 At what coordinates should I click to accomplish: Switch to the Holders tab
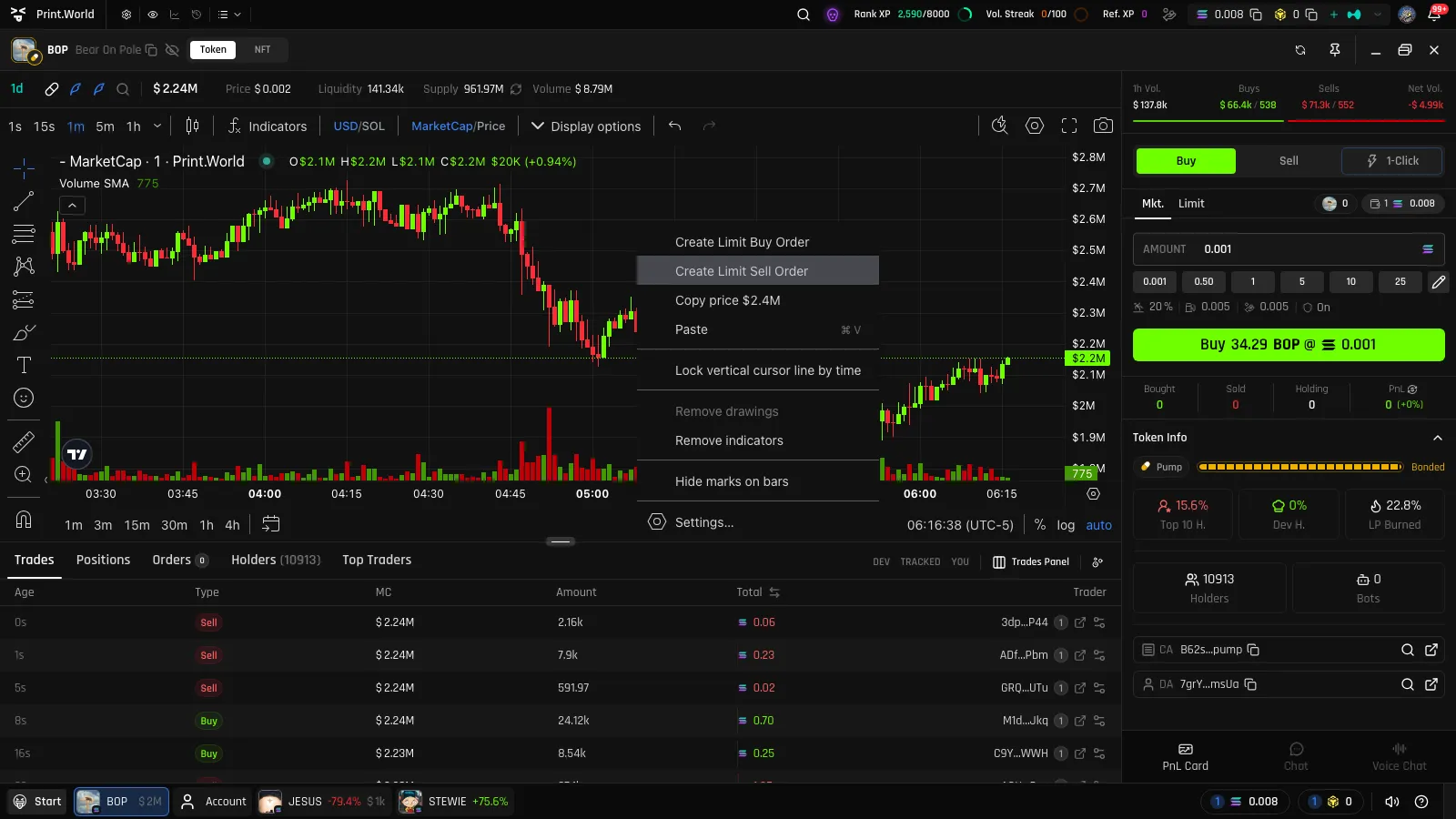(276, 560)
